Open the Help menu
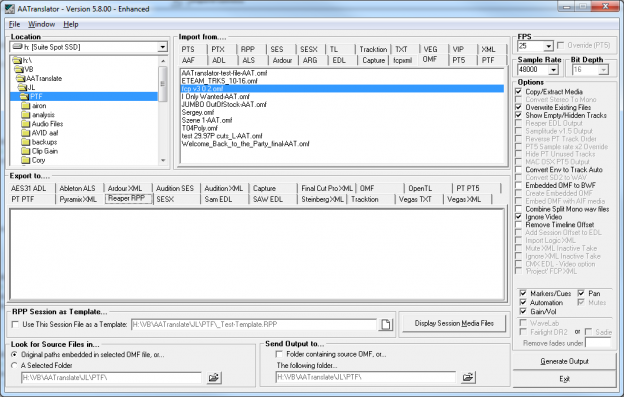 click(71, 24)
